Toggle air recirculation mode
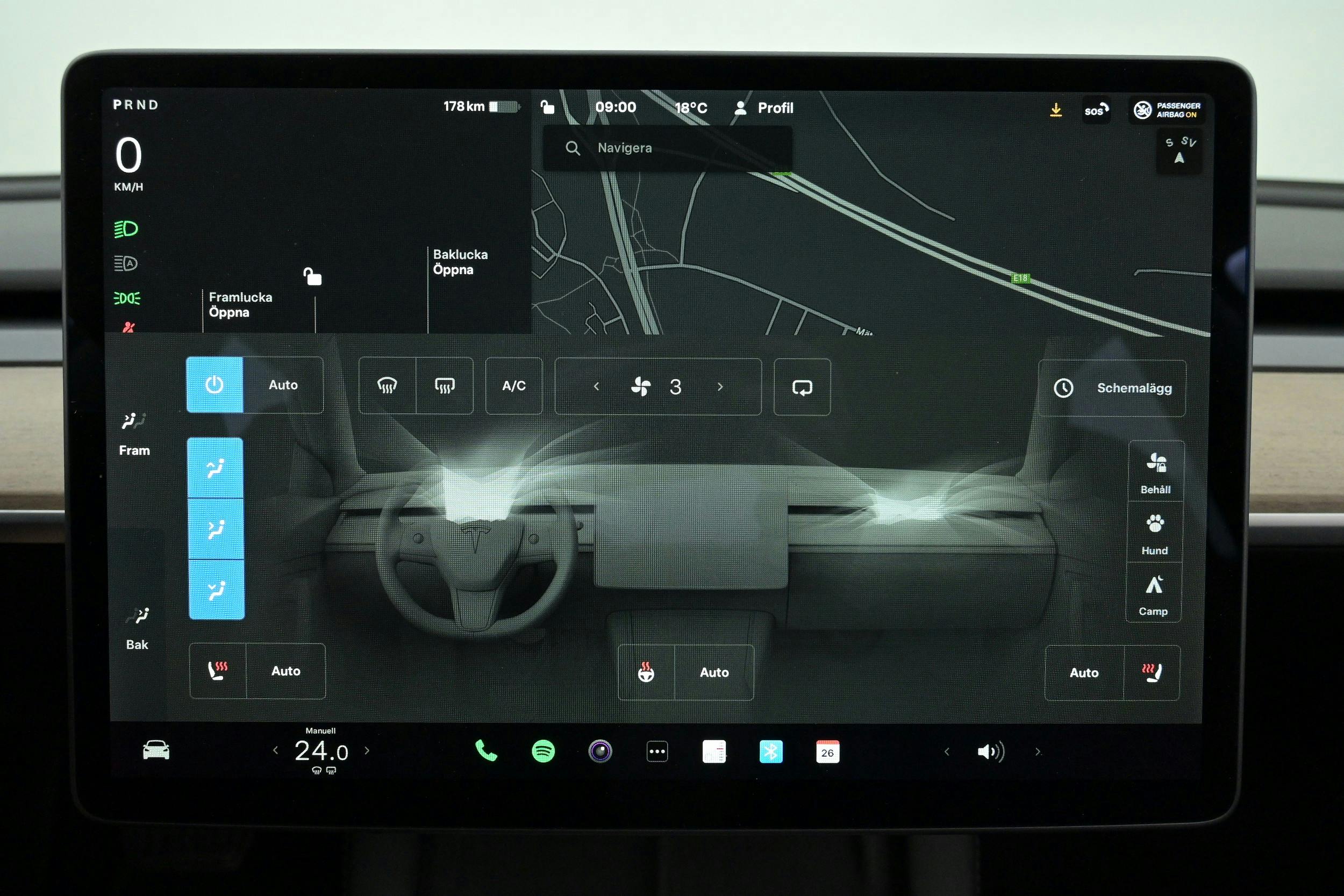 pos(802,388)
